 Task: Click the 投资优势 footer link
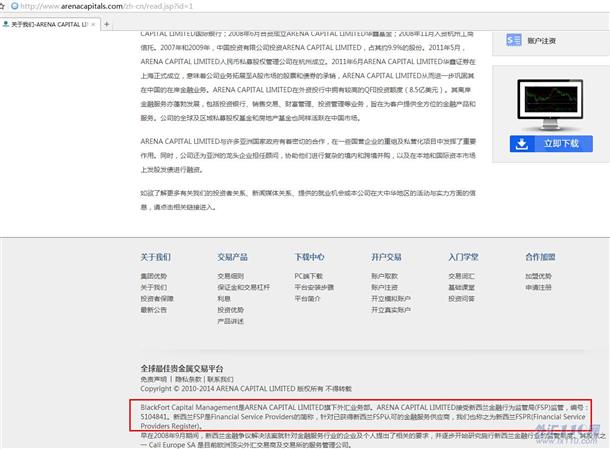coord(231,310)
